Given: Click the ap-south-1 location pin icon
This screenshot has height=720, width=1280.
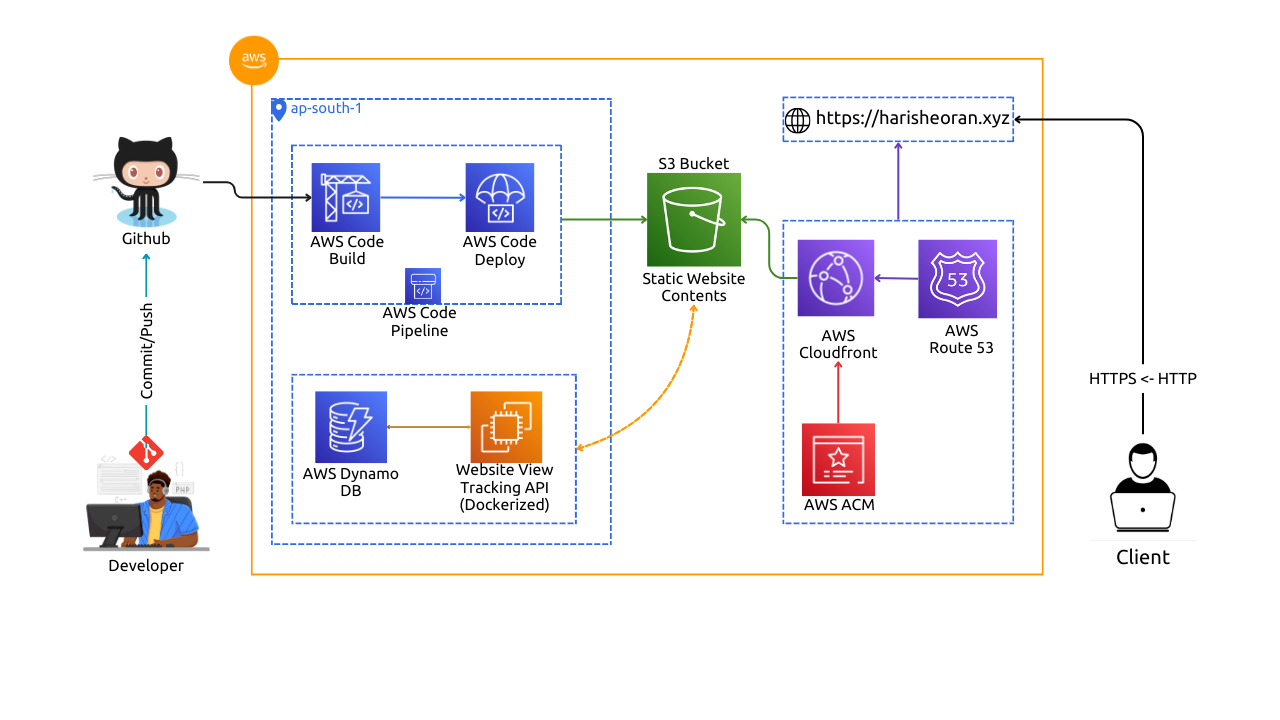Looking at the screenshot, I should click(279, 109).
